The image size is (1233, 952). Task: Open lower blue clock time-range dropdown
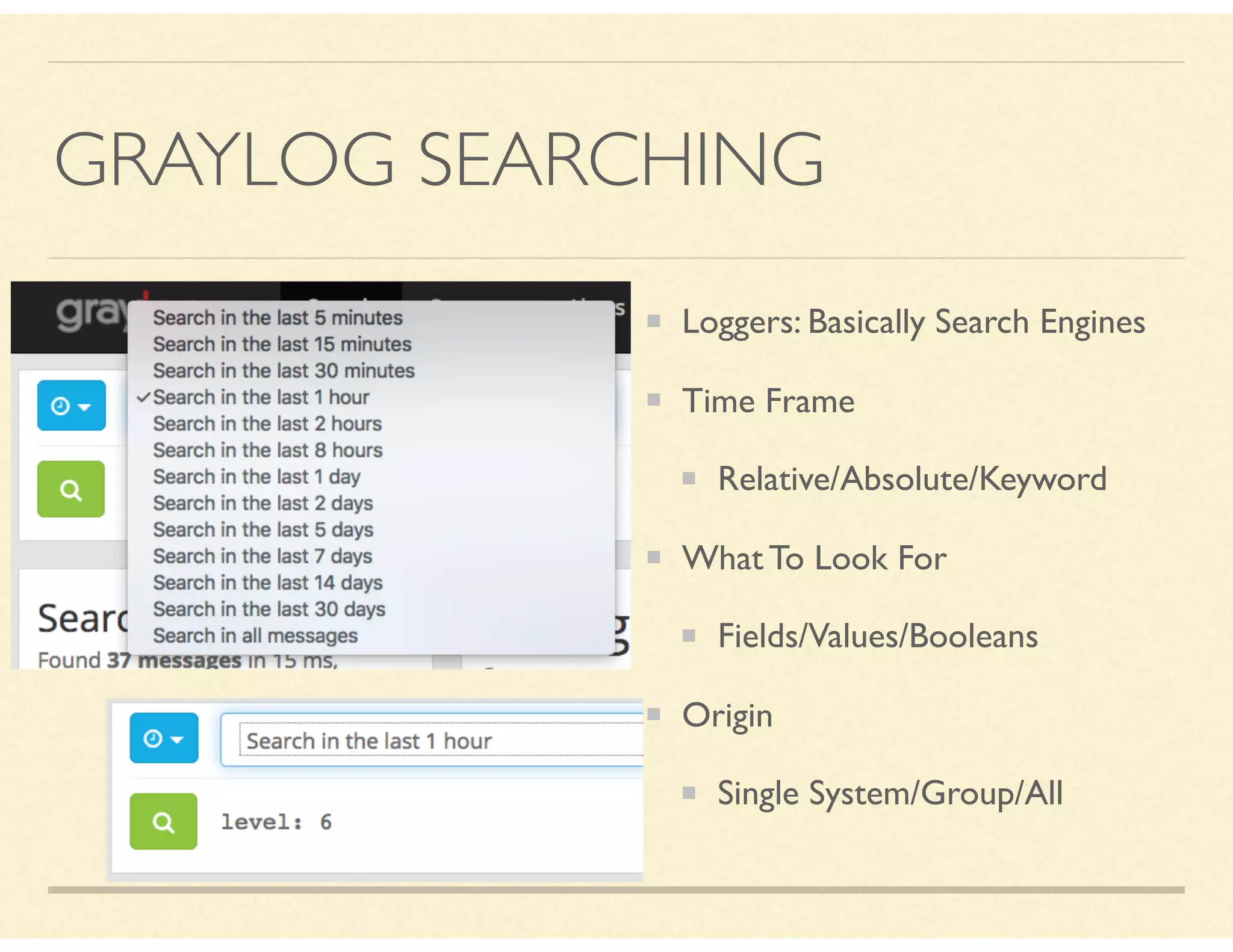(164, 738)
